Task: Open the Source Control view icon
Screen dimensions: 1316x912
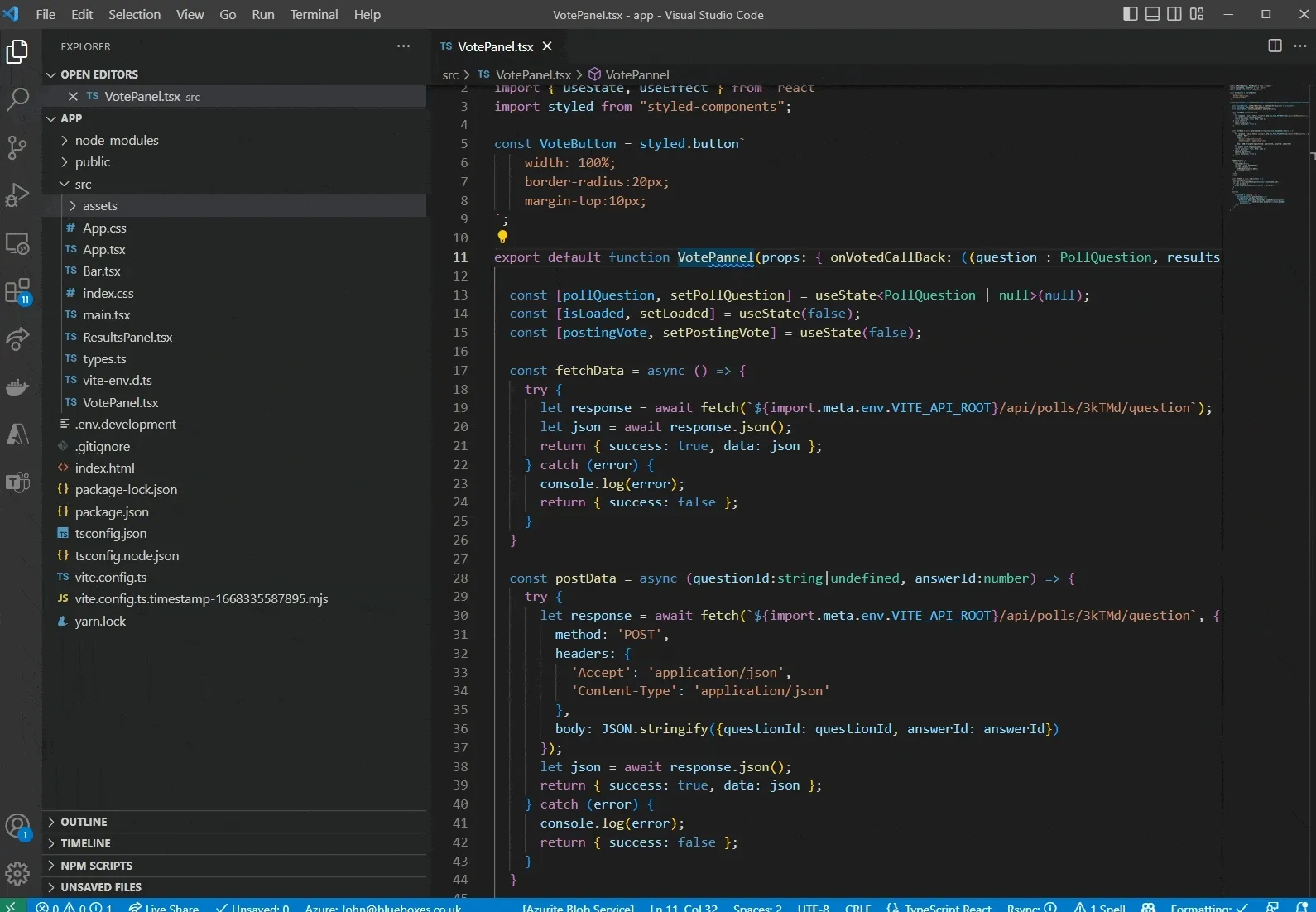Action: (17, 147)
